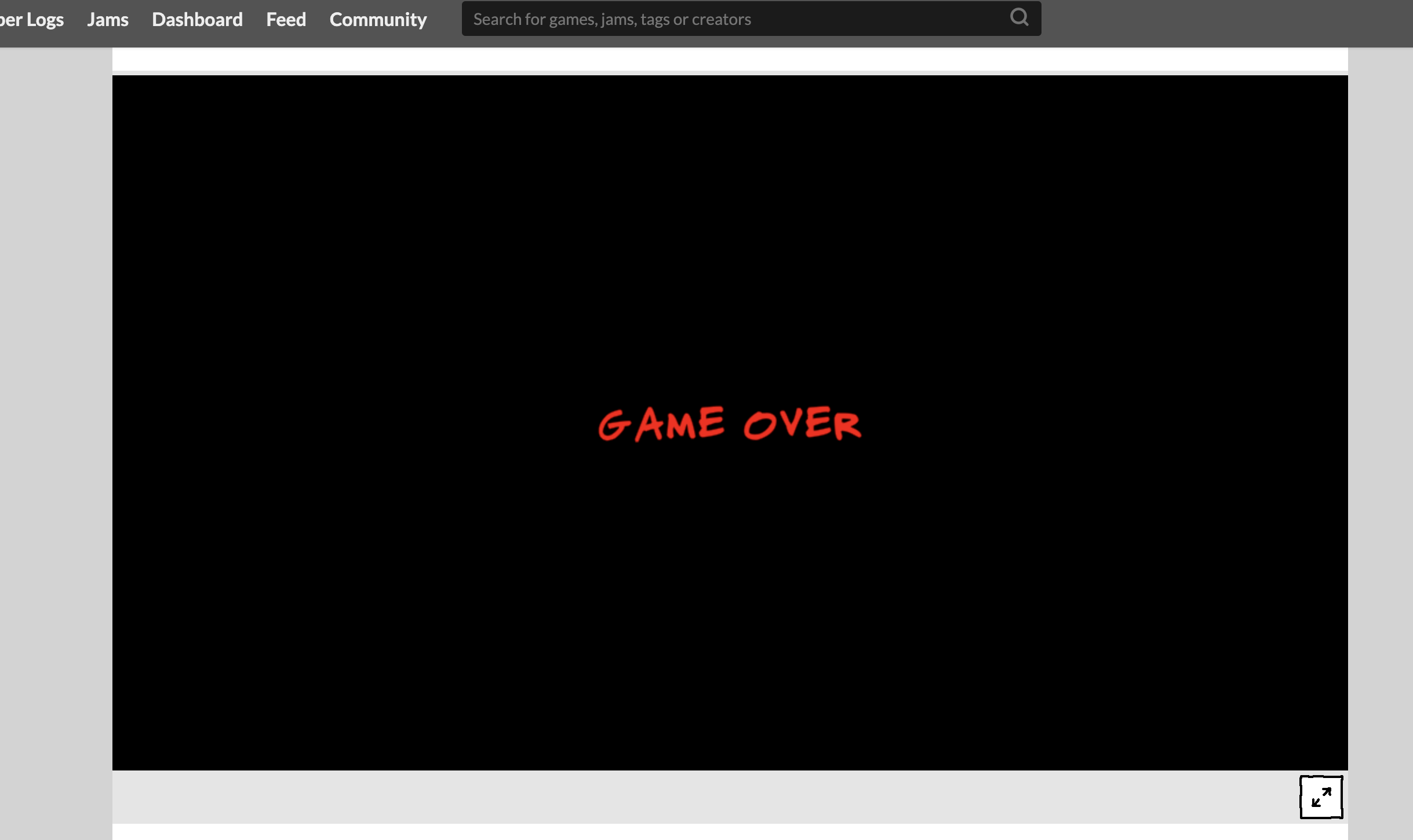The width and height of the screenshot is (1413, 840).
Task: Open the partly hidden Logs menu item
Action: click(x=32, y=19)
